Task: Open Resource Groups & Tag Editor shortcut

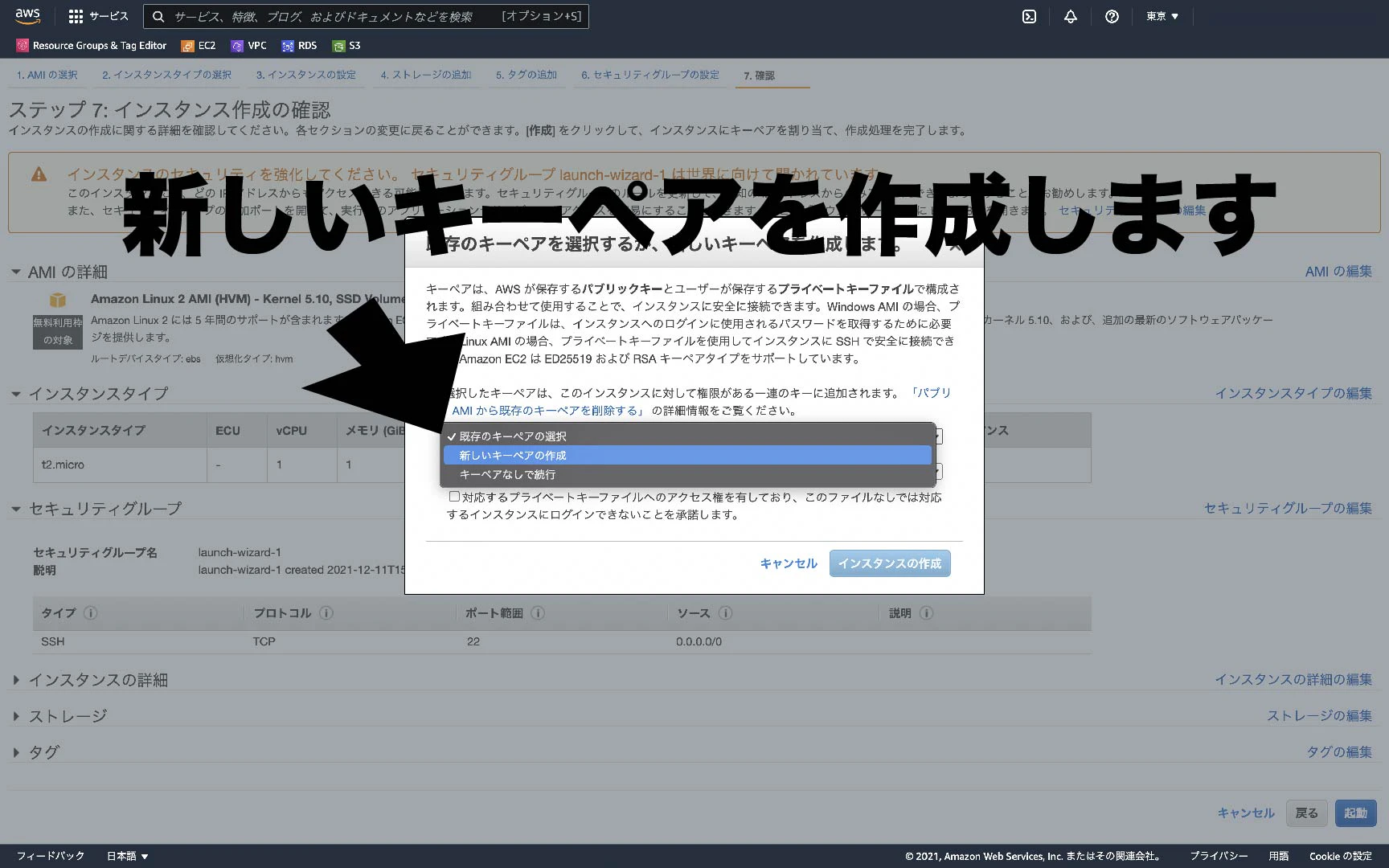Action: coord(92,46)
